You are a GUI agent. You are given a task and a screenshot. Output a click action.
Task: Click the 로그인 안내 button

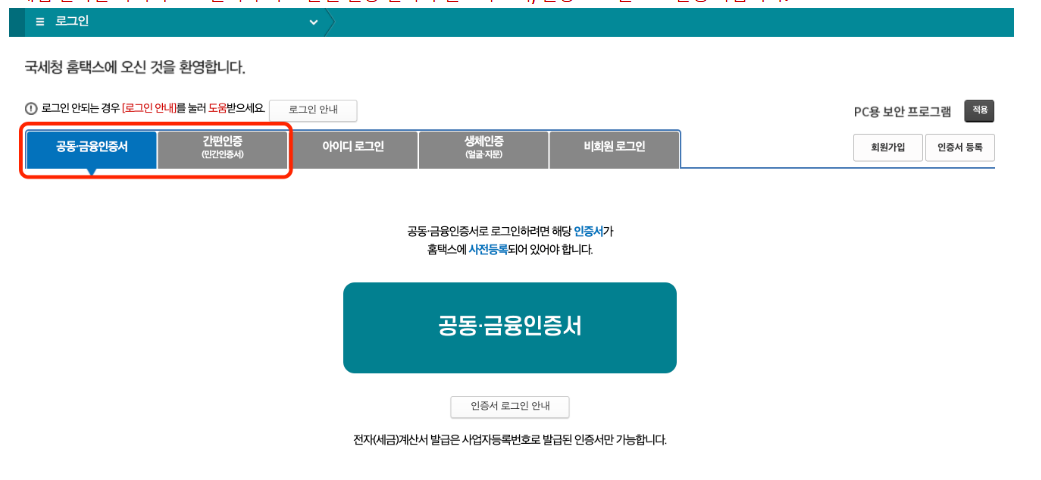pyautogui.click(x=313, y=111)
